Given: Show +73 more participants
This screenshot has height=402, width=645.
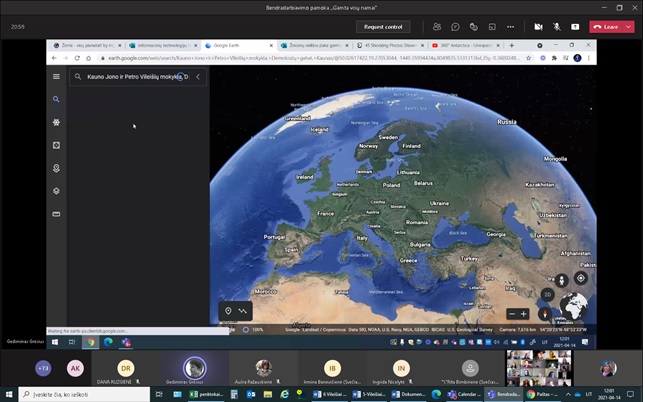Looking at the screenshot, I should (43, 368).
